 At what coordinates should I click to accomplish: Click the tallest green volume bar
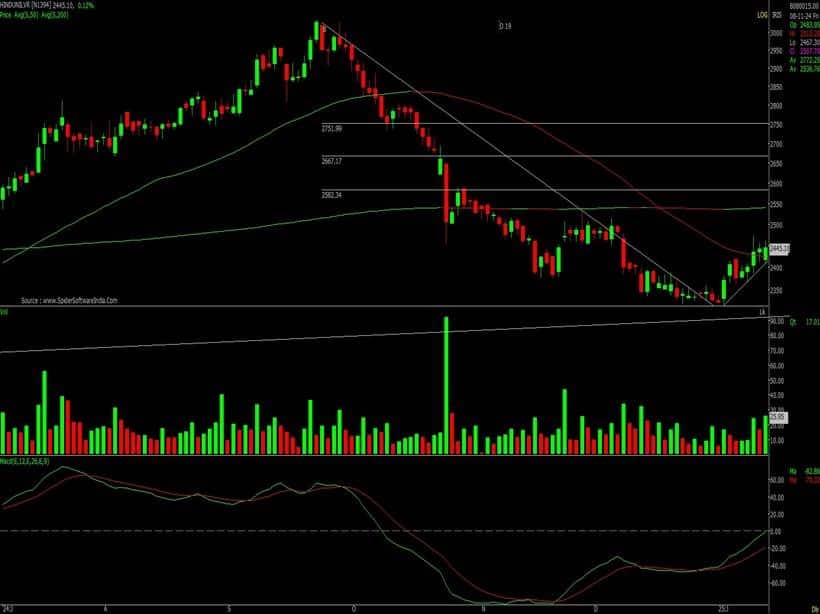[x=446, y=385]
